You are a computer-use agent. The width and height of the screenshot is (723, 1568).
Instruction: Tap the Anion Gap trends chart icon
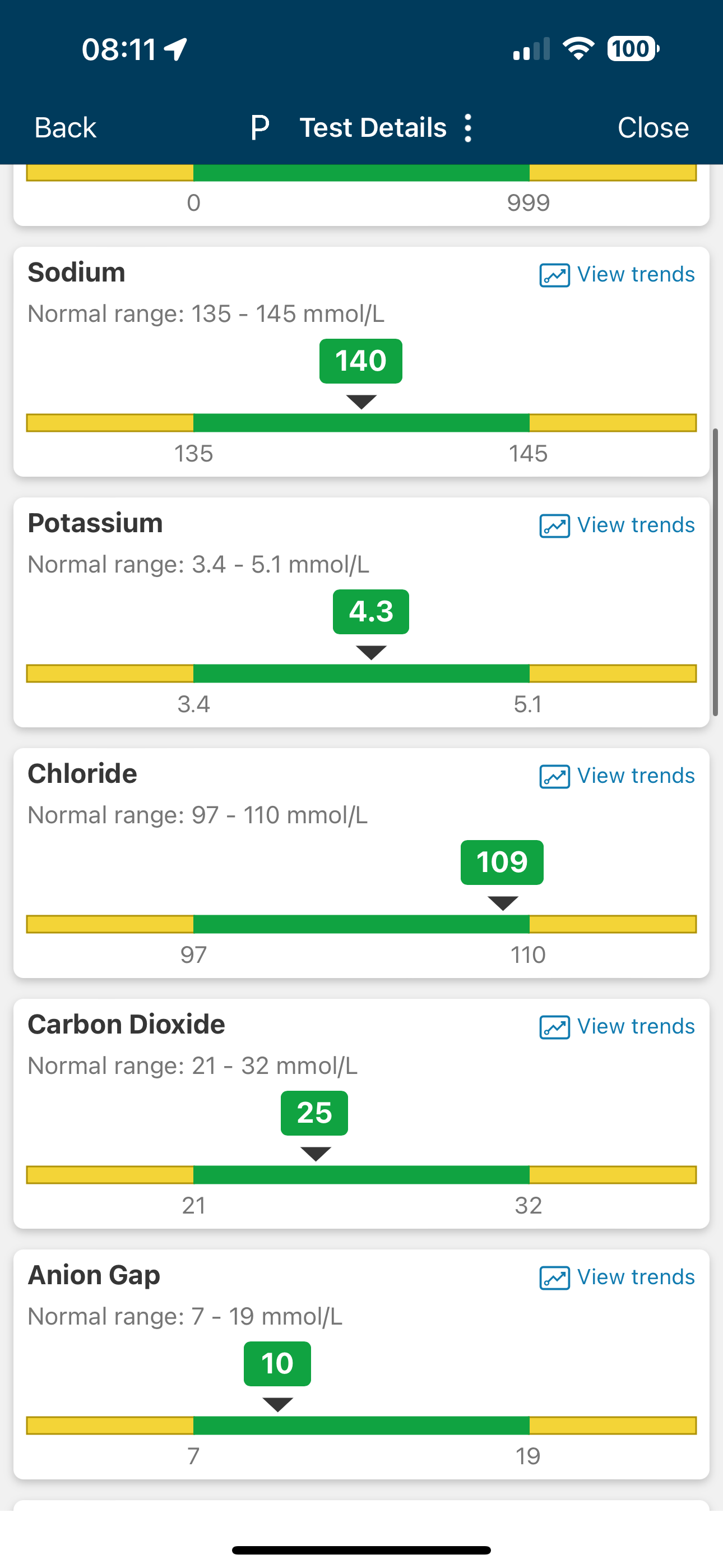[554, 1278]
